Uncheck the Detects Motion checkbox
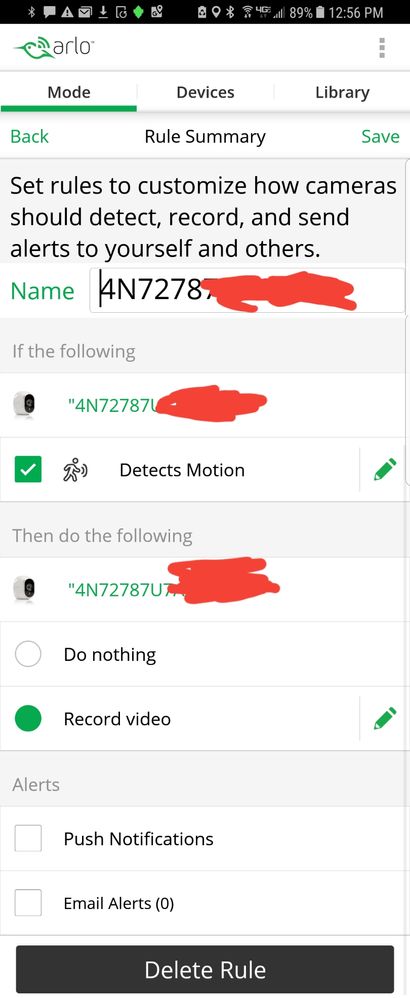This screenshot has width=410, height=998. point(28,470)
